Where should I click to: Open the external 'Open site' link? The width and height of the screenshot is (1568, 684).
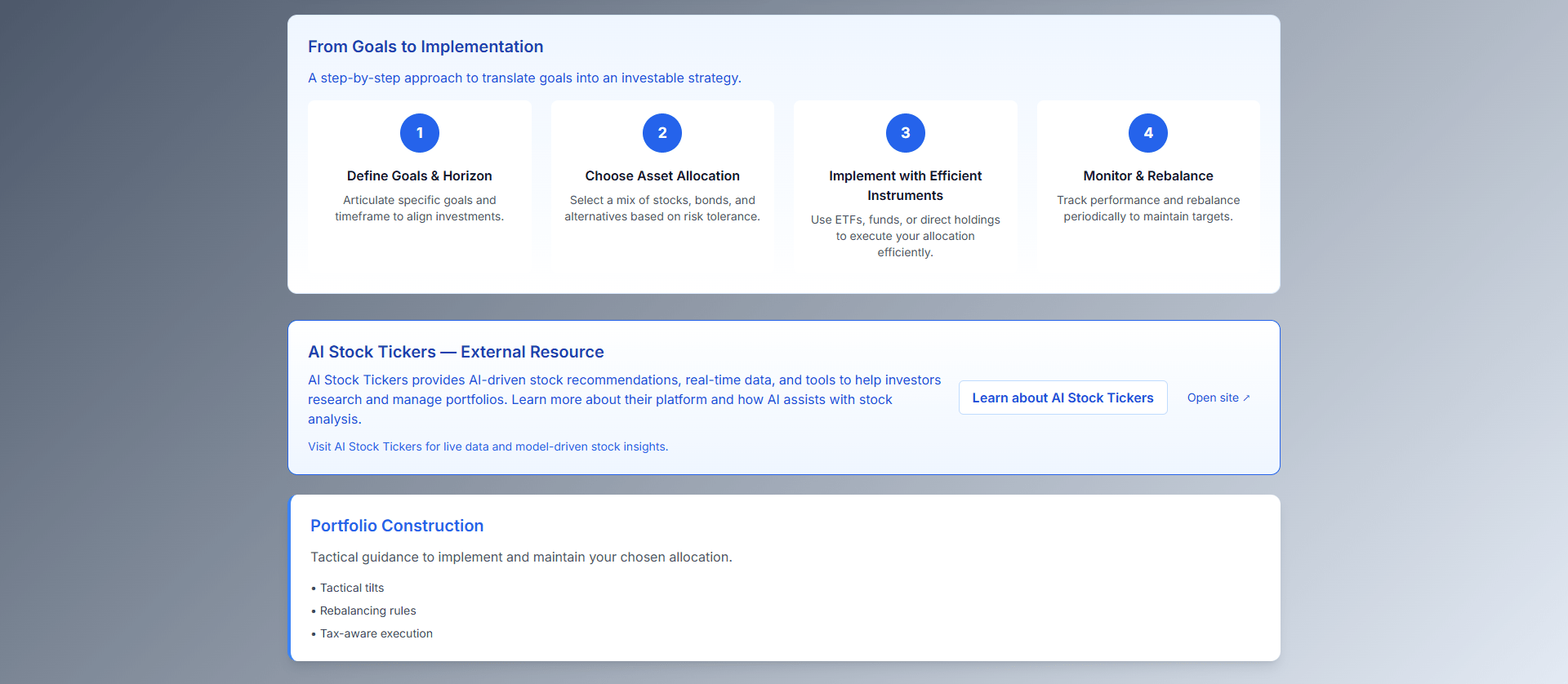click(x=1218, y=398)
